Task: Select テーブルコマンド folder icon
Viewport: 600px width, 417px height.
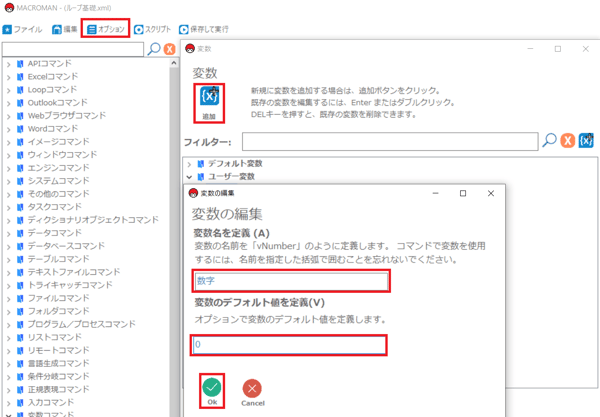Action: coord(20,259)
